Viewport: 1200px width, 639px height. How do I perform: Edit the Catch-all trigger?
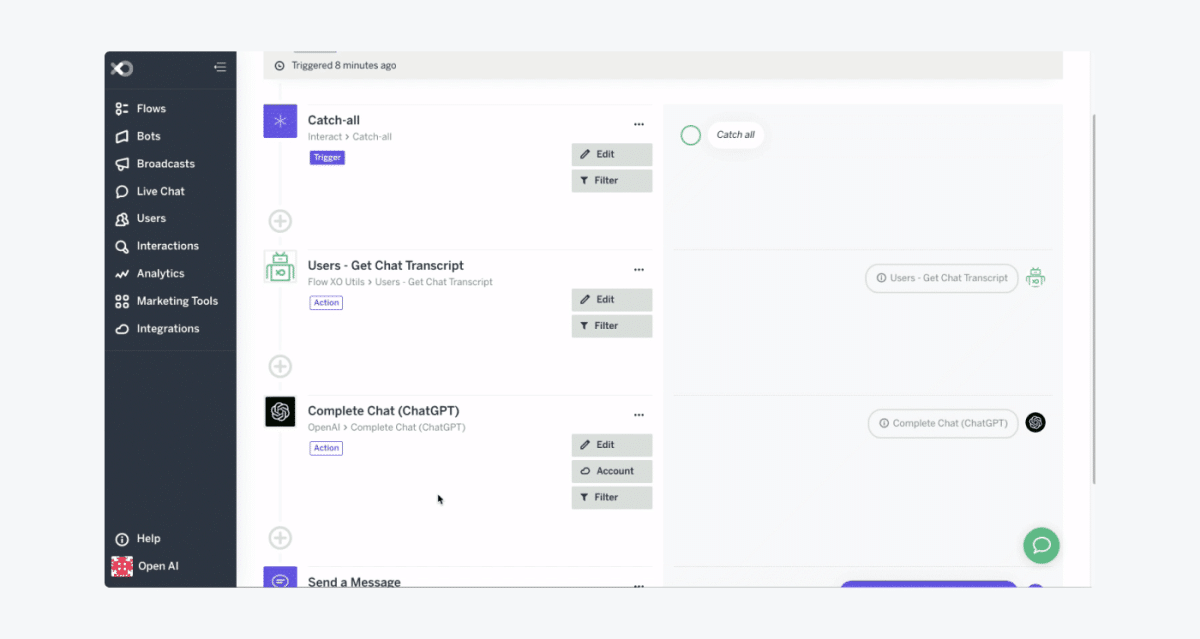click(611, 154)
